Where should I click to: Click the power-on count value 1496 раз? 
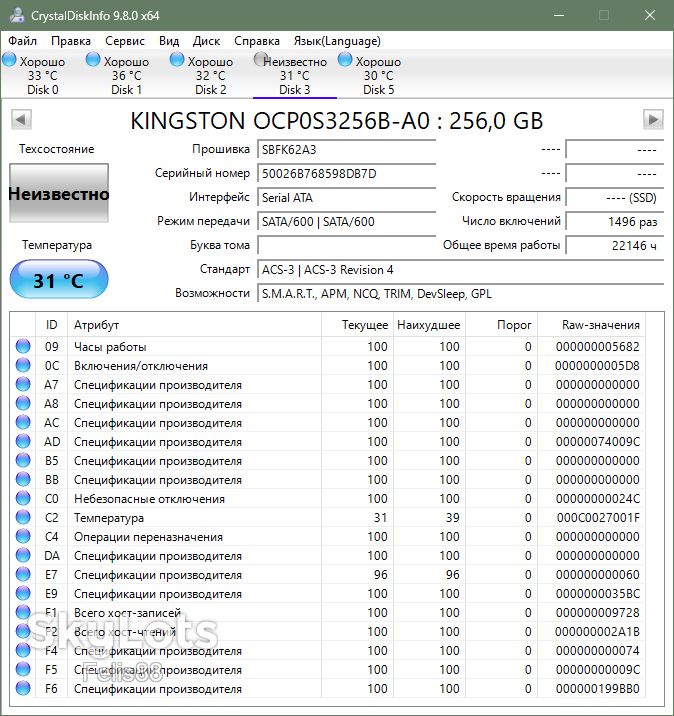tap(615, 221)
